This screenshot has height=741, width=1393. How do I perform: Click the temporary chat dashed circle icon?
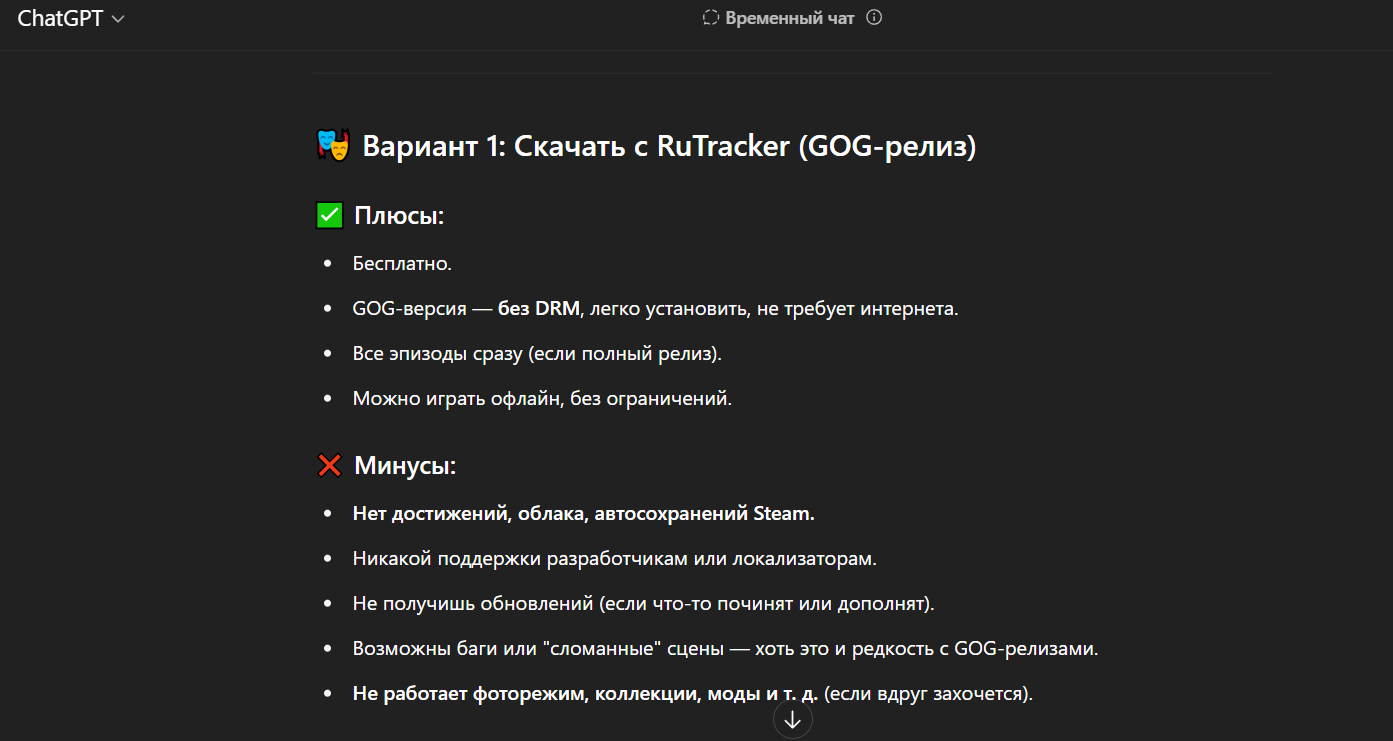tap(711, 18)
